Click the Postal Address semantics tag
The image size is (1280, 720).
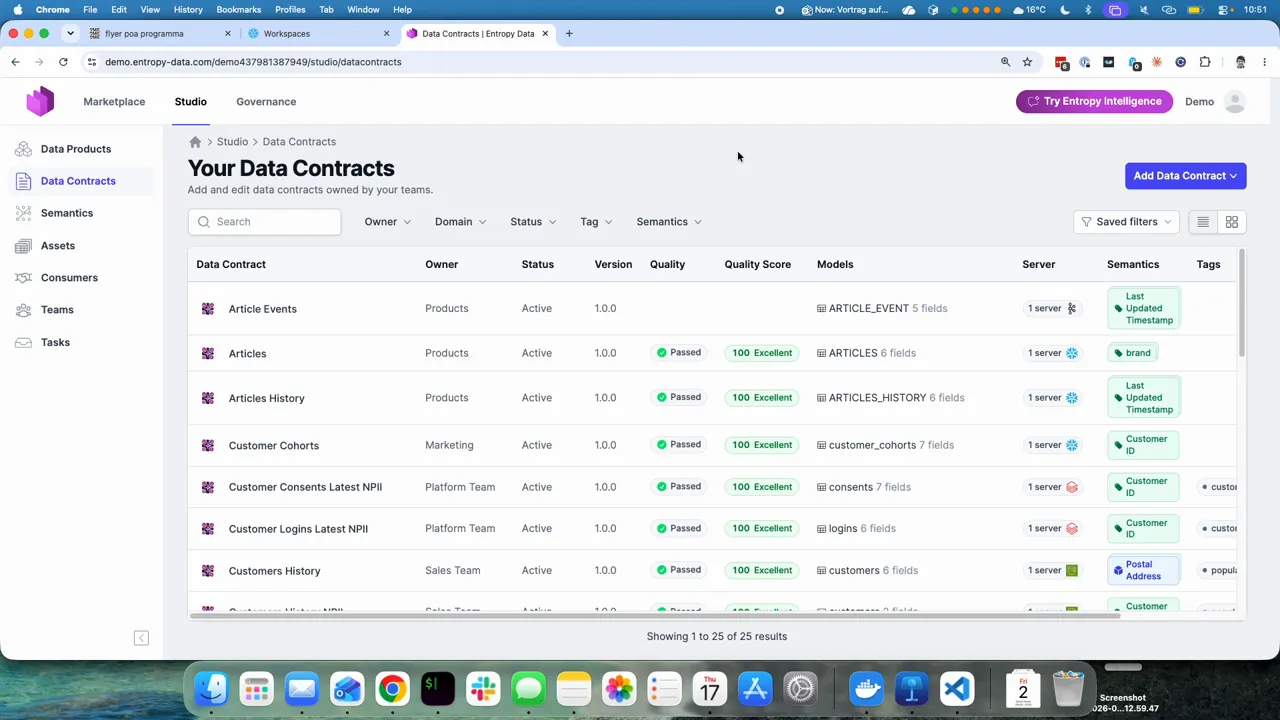click(1143, 570)
